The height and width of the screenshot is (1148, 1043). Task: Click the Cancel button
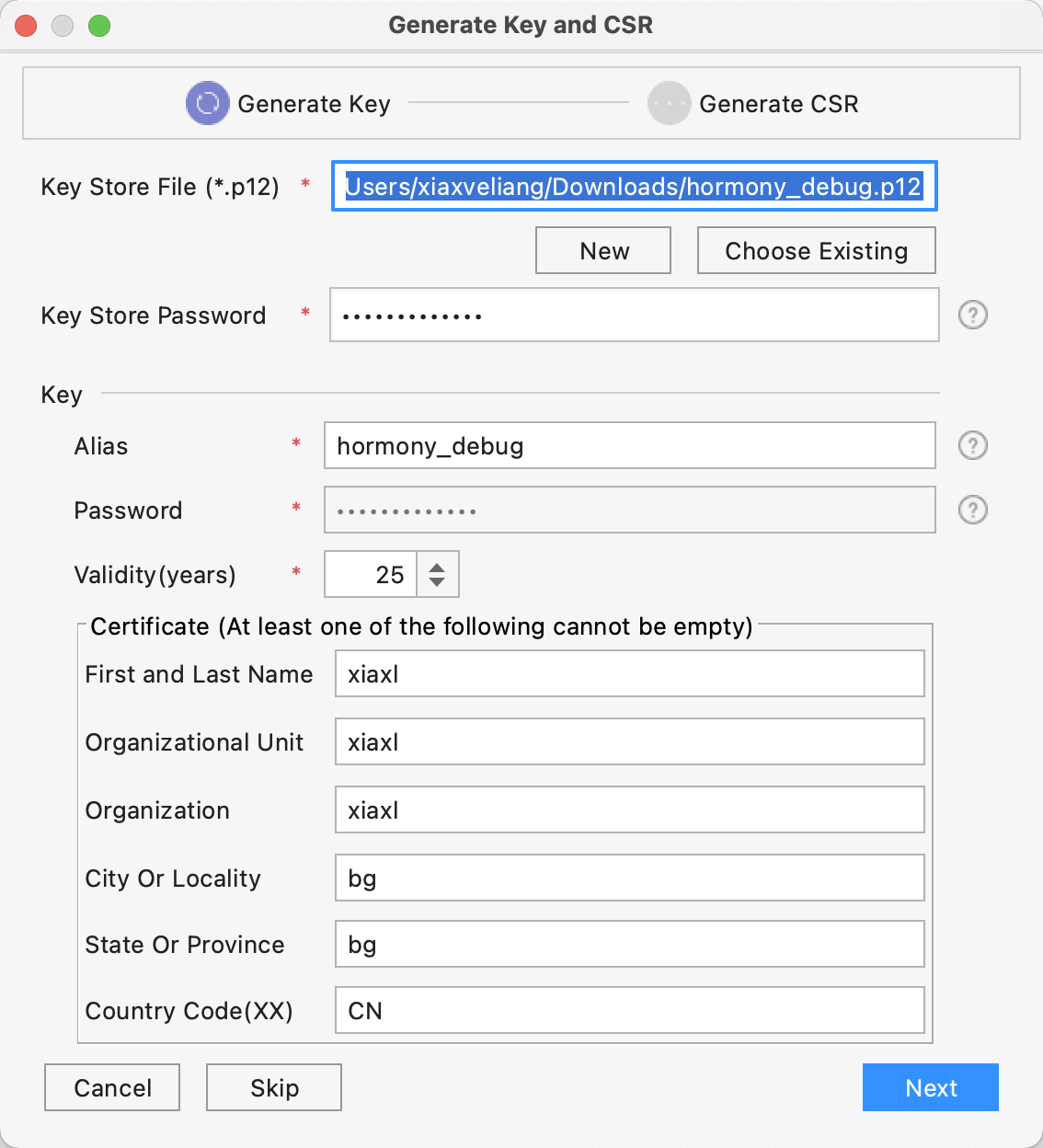pyautogui.click(x=112, y=1087)
